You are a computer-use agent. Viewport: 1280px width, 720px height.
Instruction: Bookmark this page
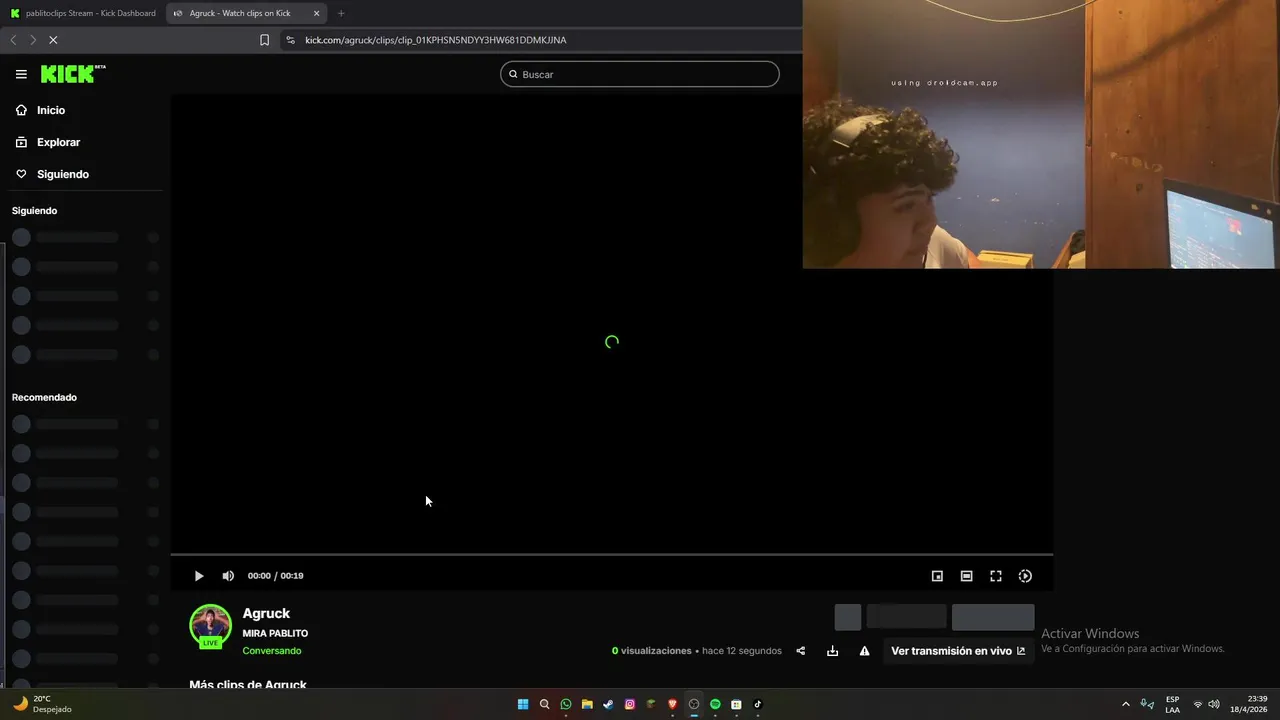pos(264,40)
